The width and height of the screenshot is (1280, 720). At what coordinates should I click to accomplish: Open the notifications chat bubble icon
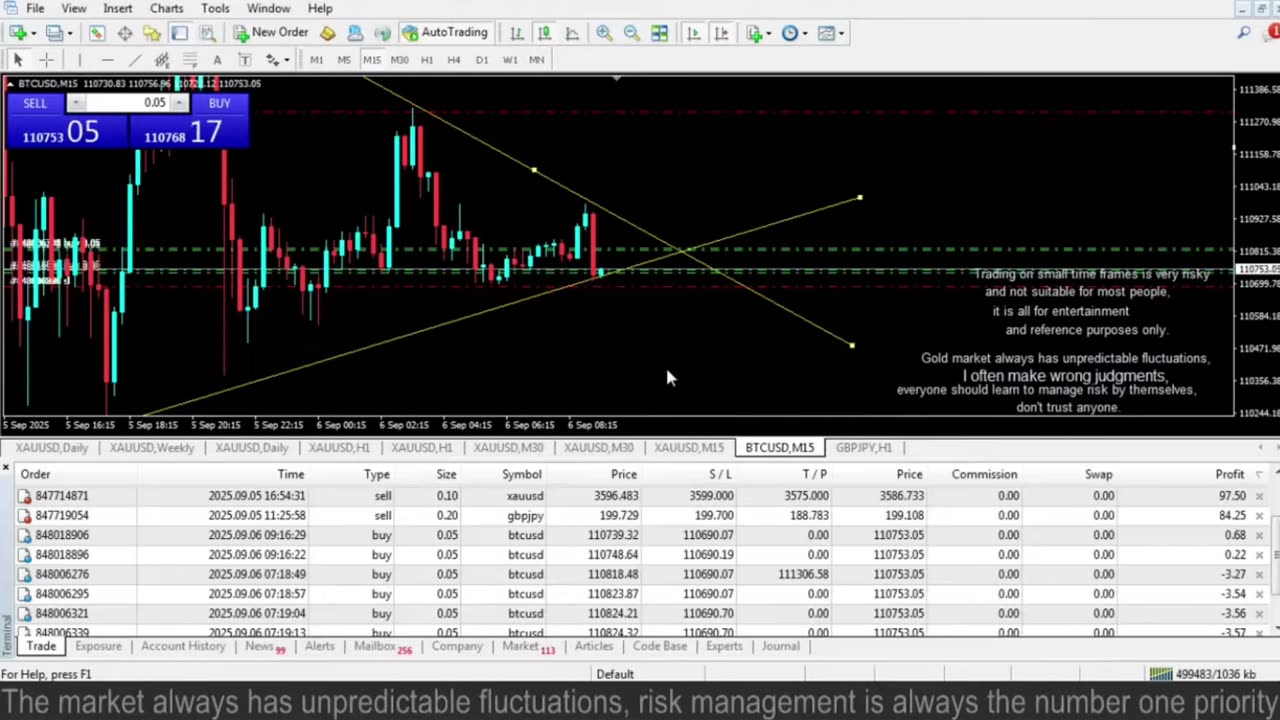point(1273,33)
